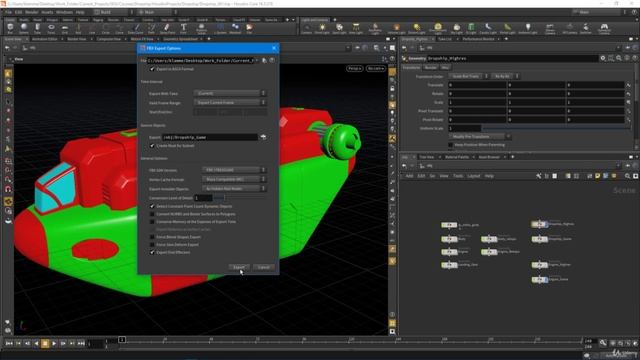Switch to the Misc tab in parameters
This screenshot has height=360, width=640.
click(x=445, y=67)
